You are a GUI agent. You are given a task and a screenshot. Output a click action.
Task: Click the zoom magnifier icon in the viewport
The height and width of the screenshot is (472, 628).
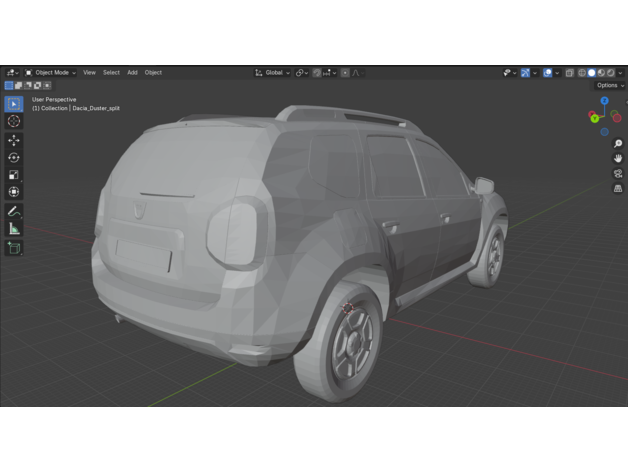click(618, 144)
